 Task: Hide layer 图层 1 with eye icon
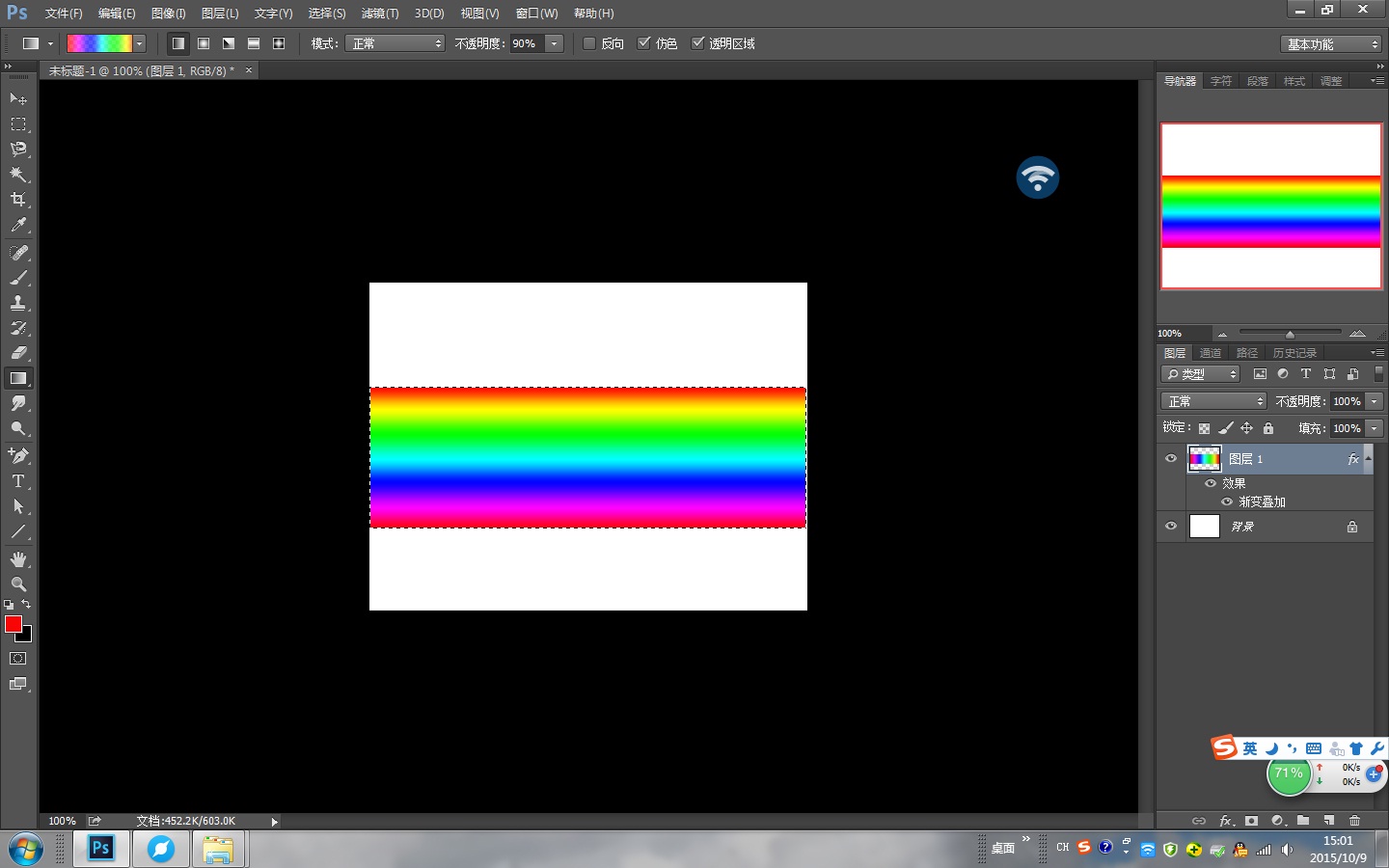1171,459
